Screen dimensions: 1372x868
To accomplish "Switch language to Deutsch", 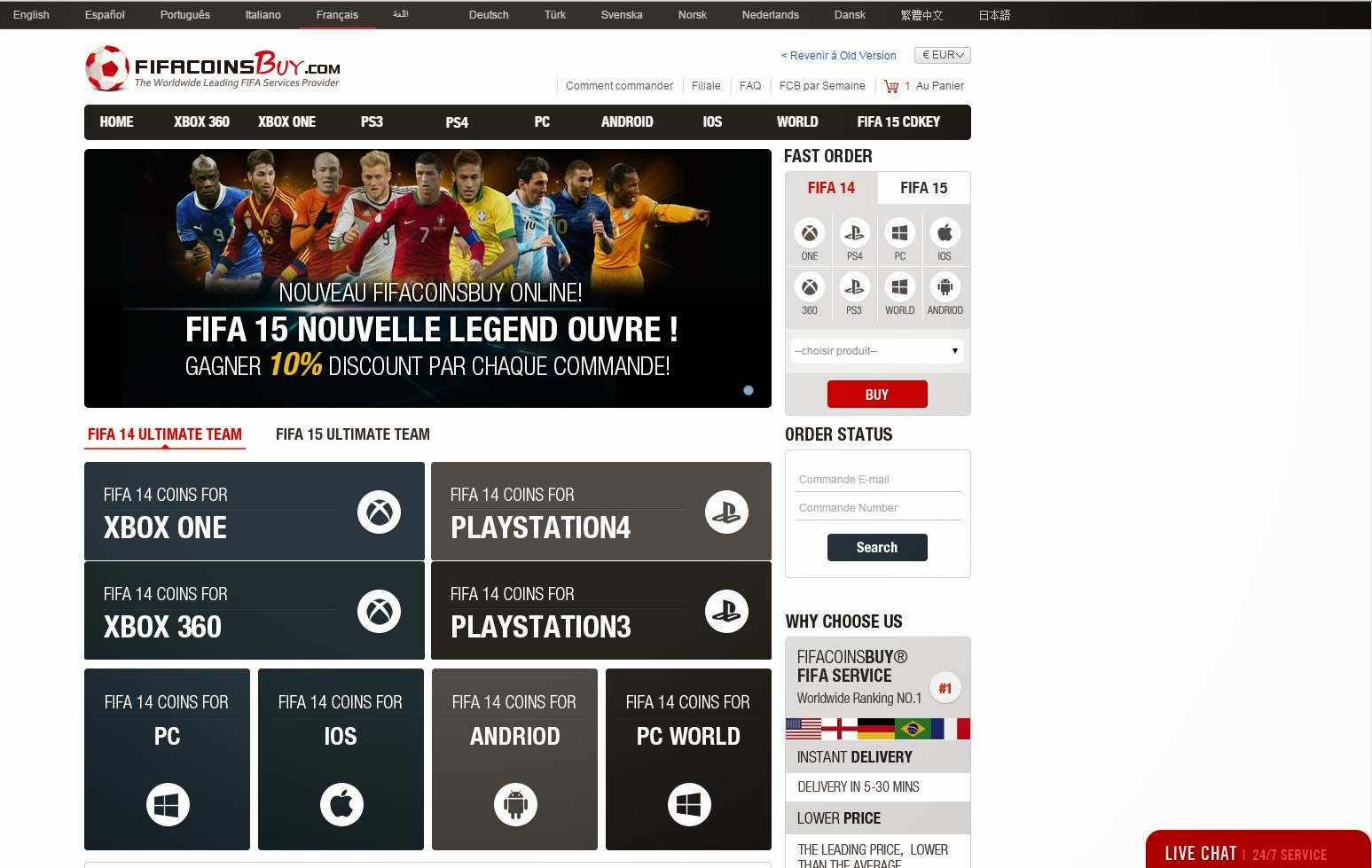I will click(488, 14).
